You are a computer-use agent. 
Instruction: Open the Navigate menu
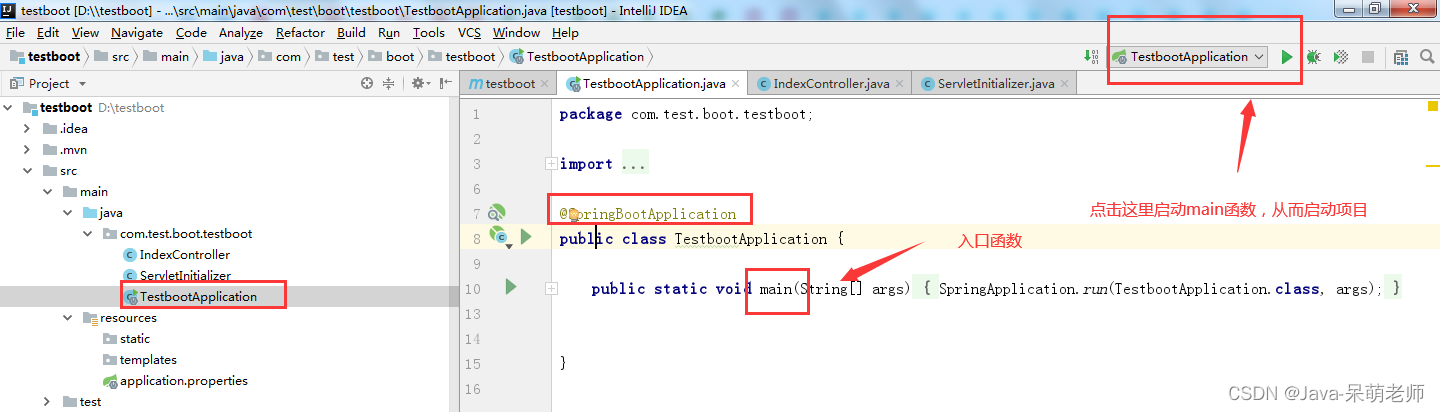(136, 32)
